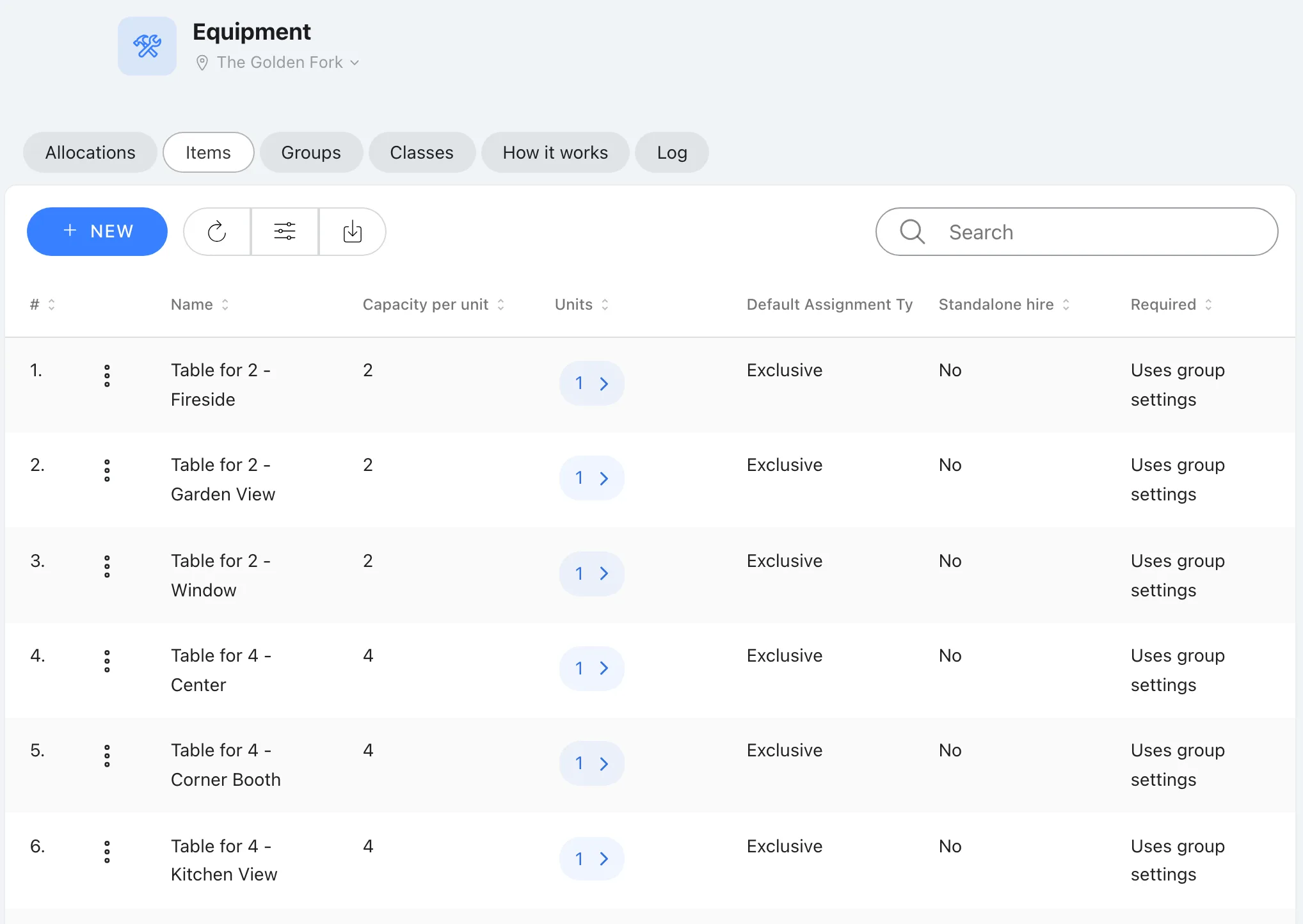The image size is (1303, 924).
Task: Expand units for Table for 4 - Kitchen View
Action: tap(592, 859)
